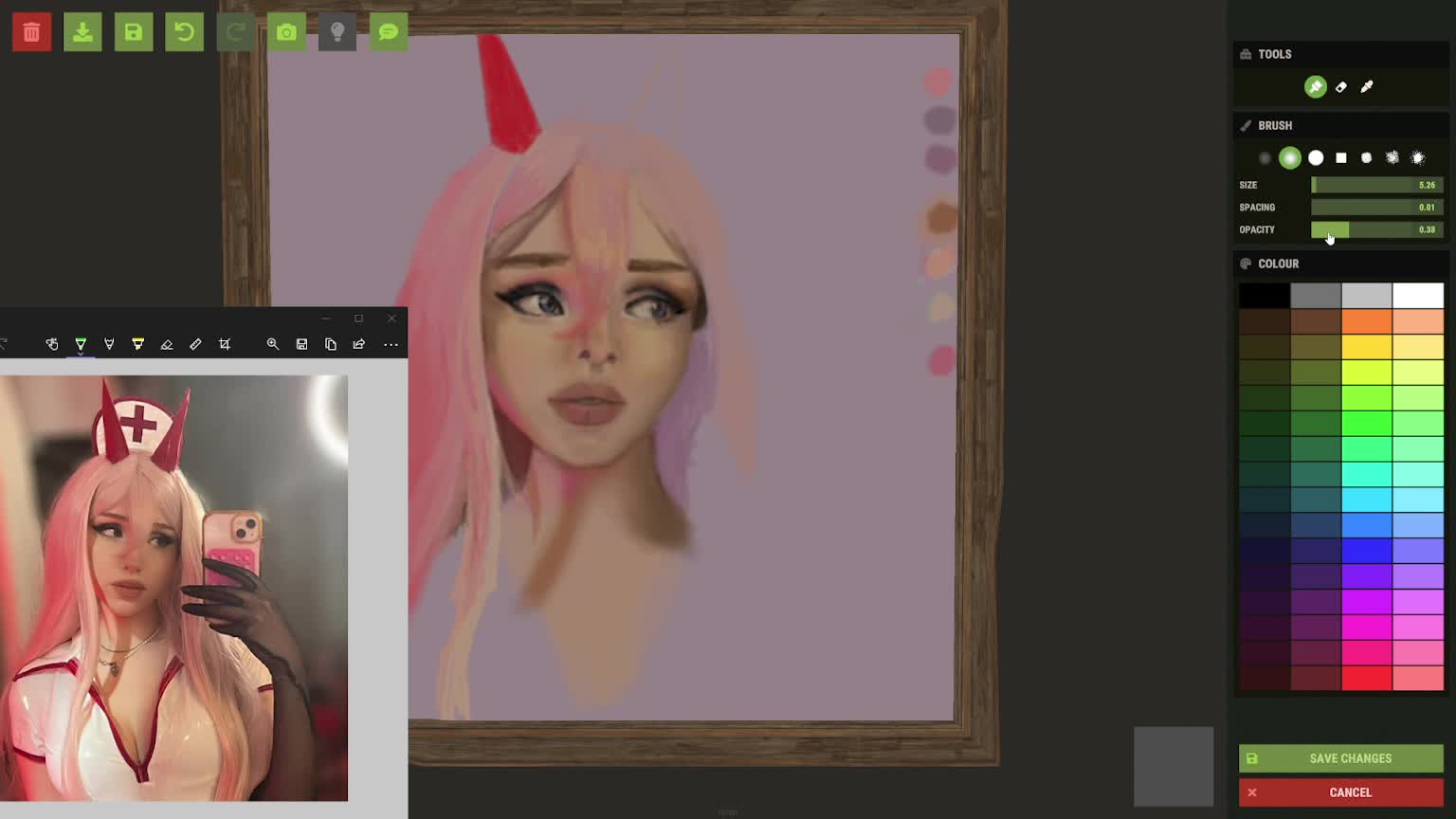The height and width of the screenshot is (819, 1456).
Task: Click the Brush panel header
Action: coord(1341,125)
